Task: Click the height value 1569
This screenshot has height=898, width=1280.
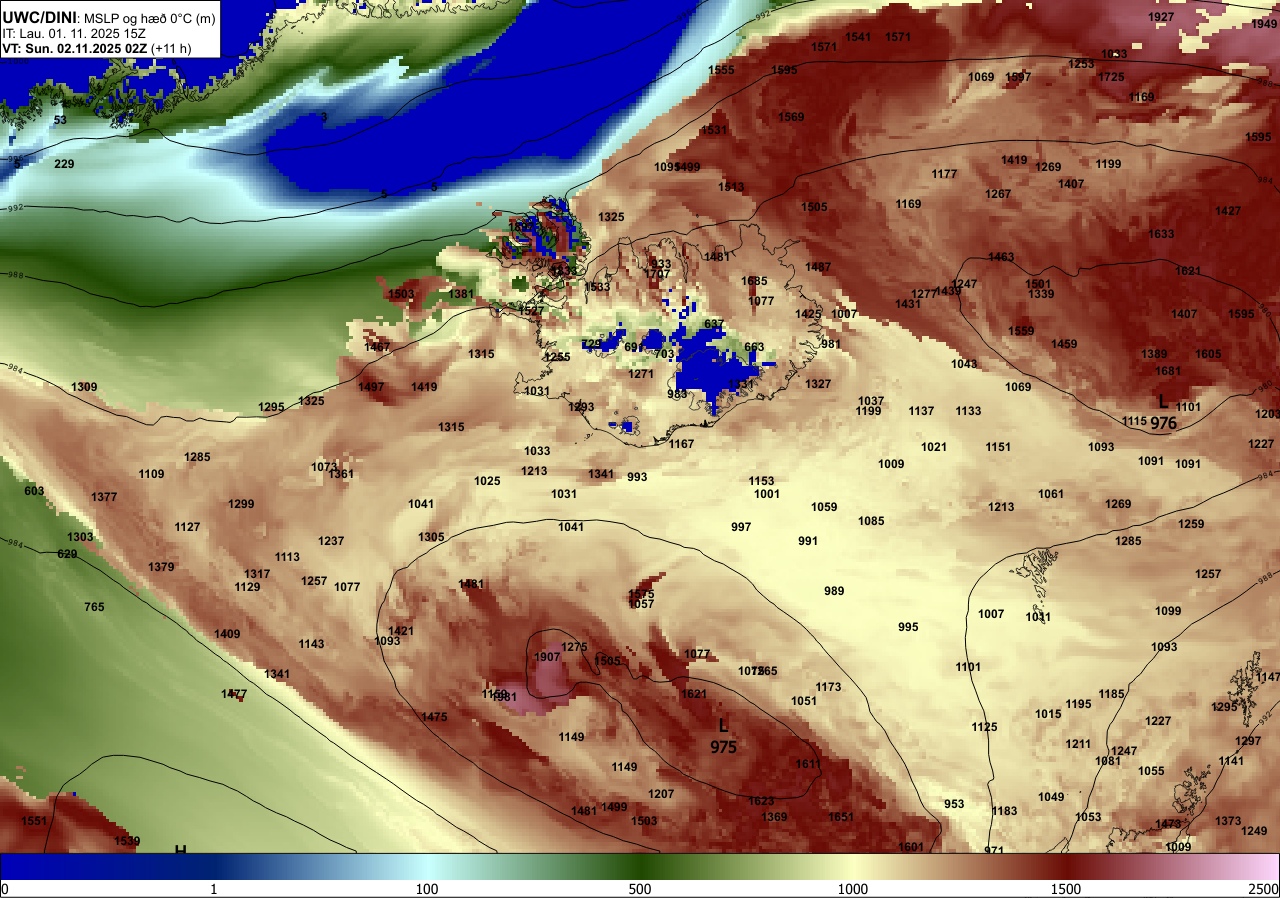Action: click(x=791, y=117)
